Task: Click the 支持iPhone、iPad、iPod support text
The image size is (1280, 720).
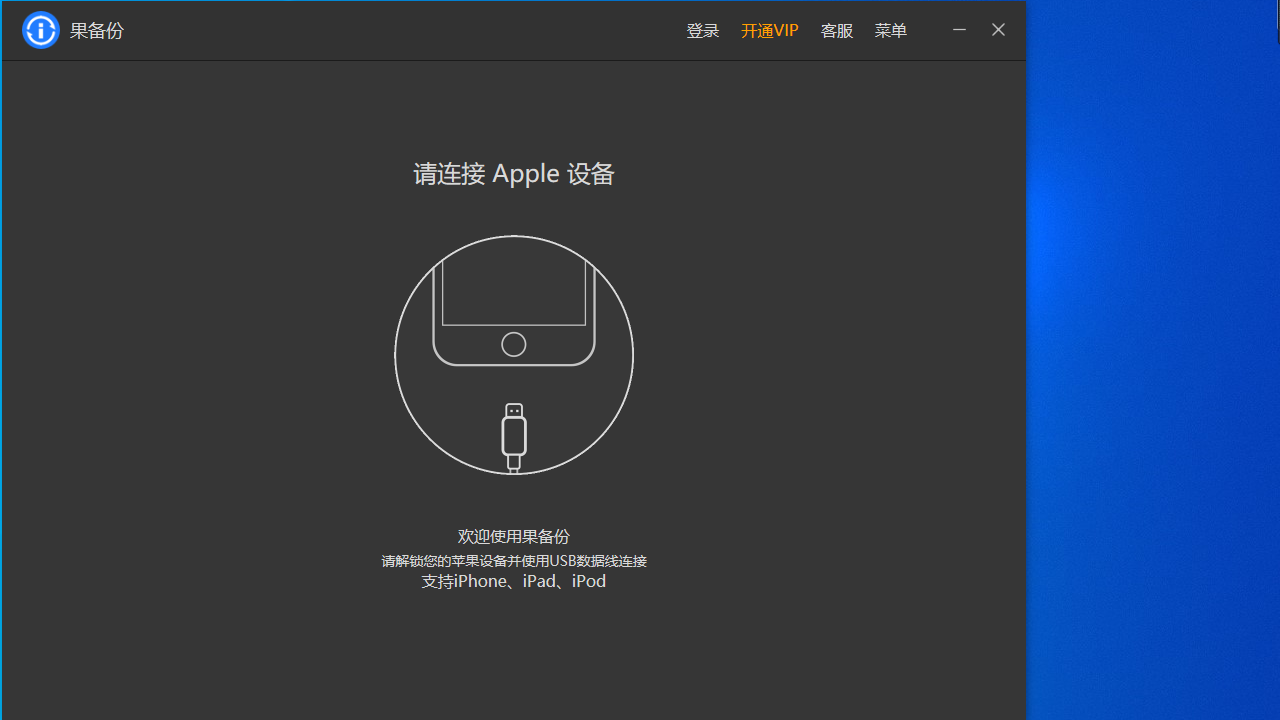Action: (513, 581)
